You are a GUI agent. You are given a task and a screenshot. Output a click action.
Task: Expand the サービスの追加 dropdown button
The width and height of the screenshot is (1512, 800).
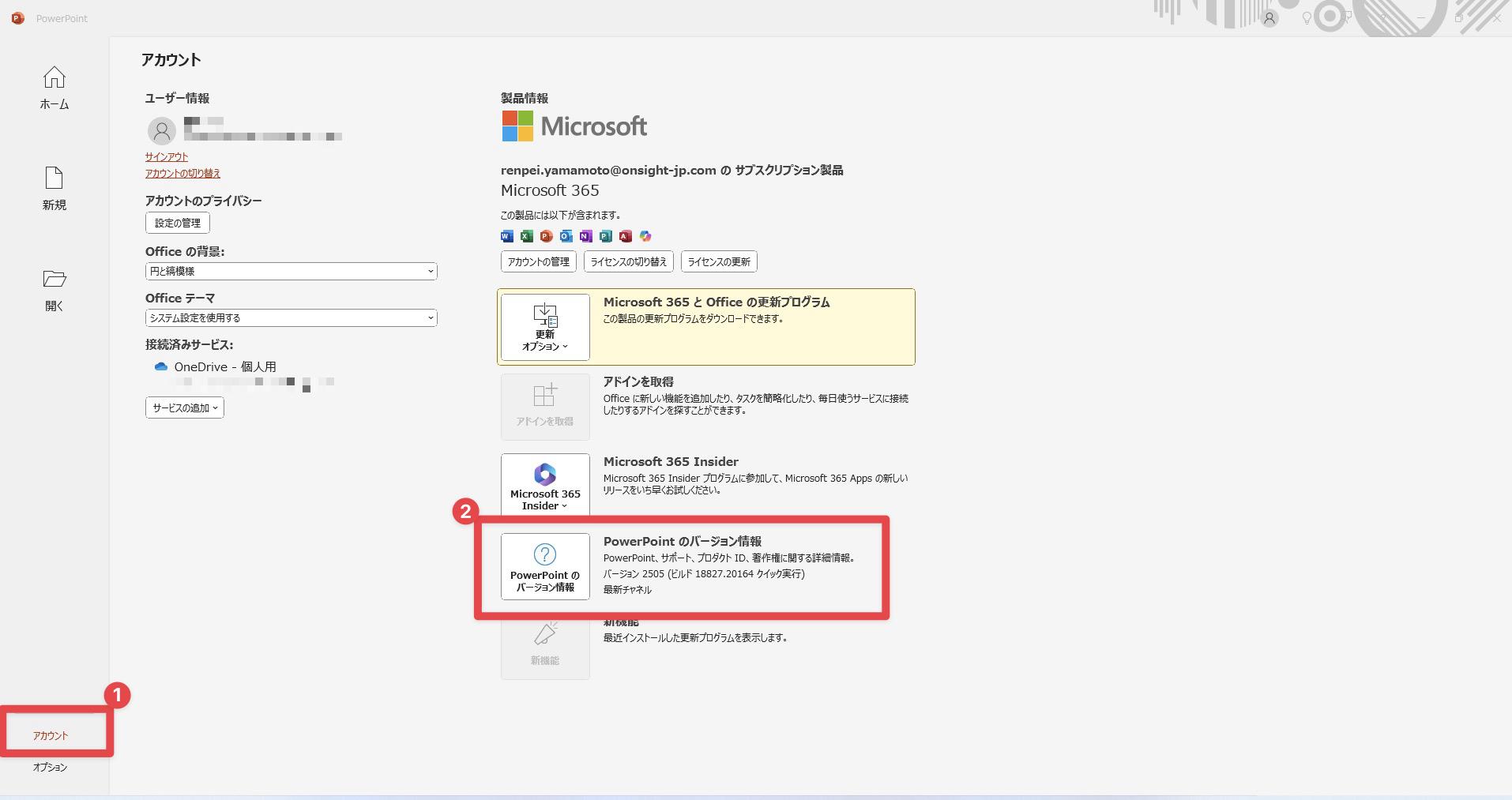pos(185,408)
